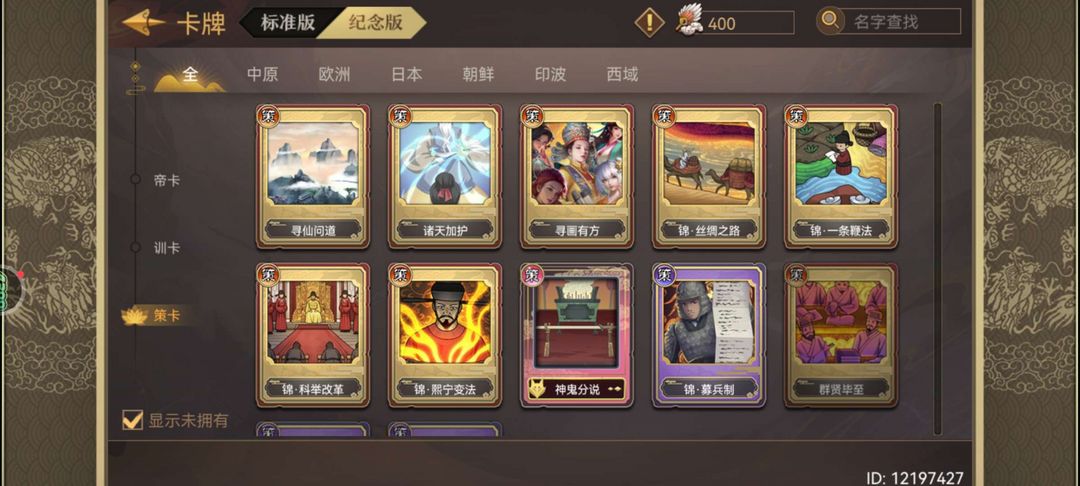This screenshot has width=1080, height=486.
Task: Choose the 训卡 category
Action: click(x=167, y=248)
